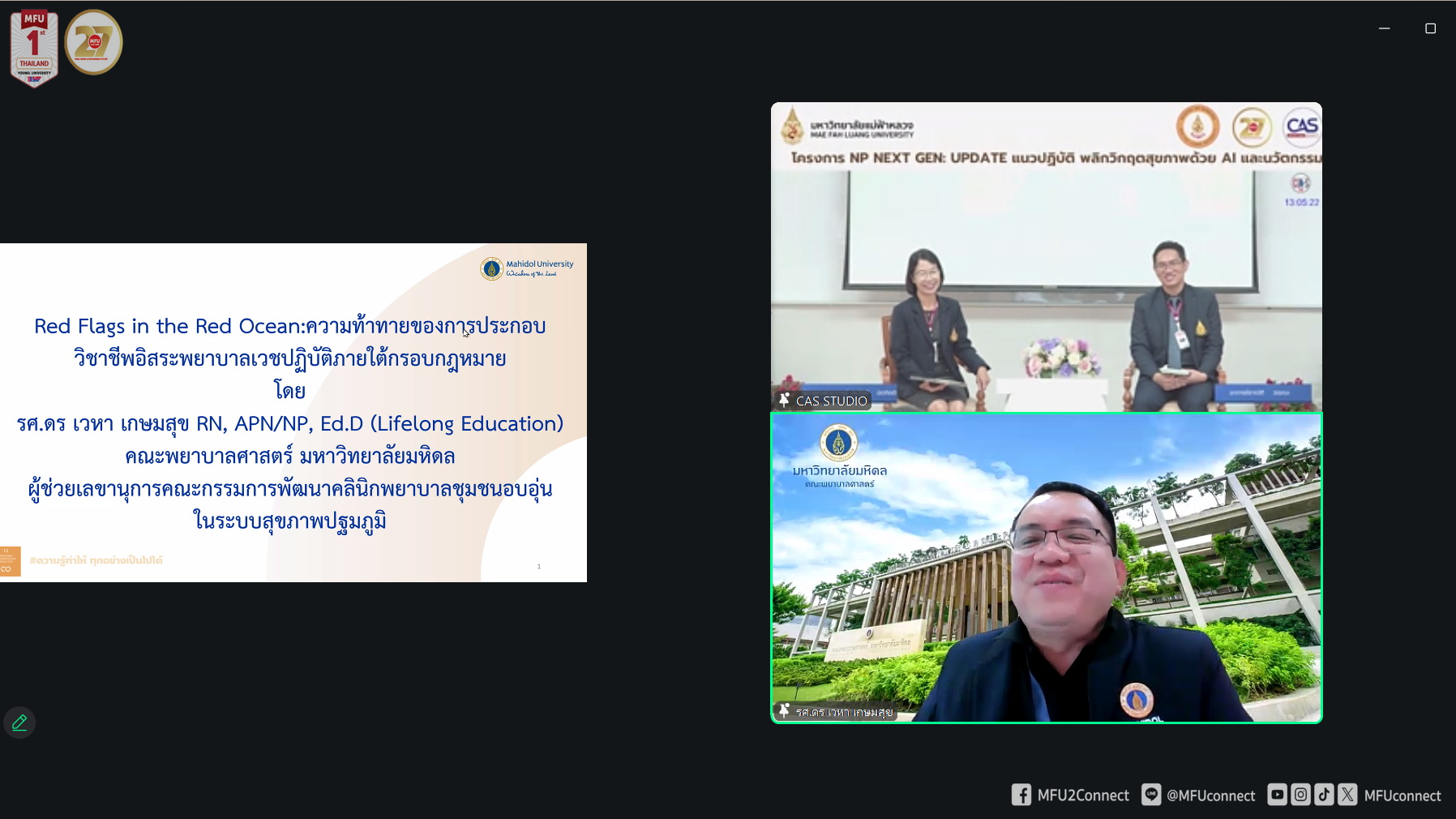Click the YouTube icon in footer
The width and height of the screenshot is (1456, 819).
[x=1277, y=795]
